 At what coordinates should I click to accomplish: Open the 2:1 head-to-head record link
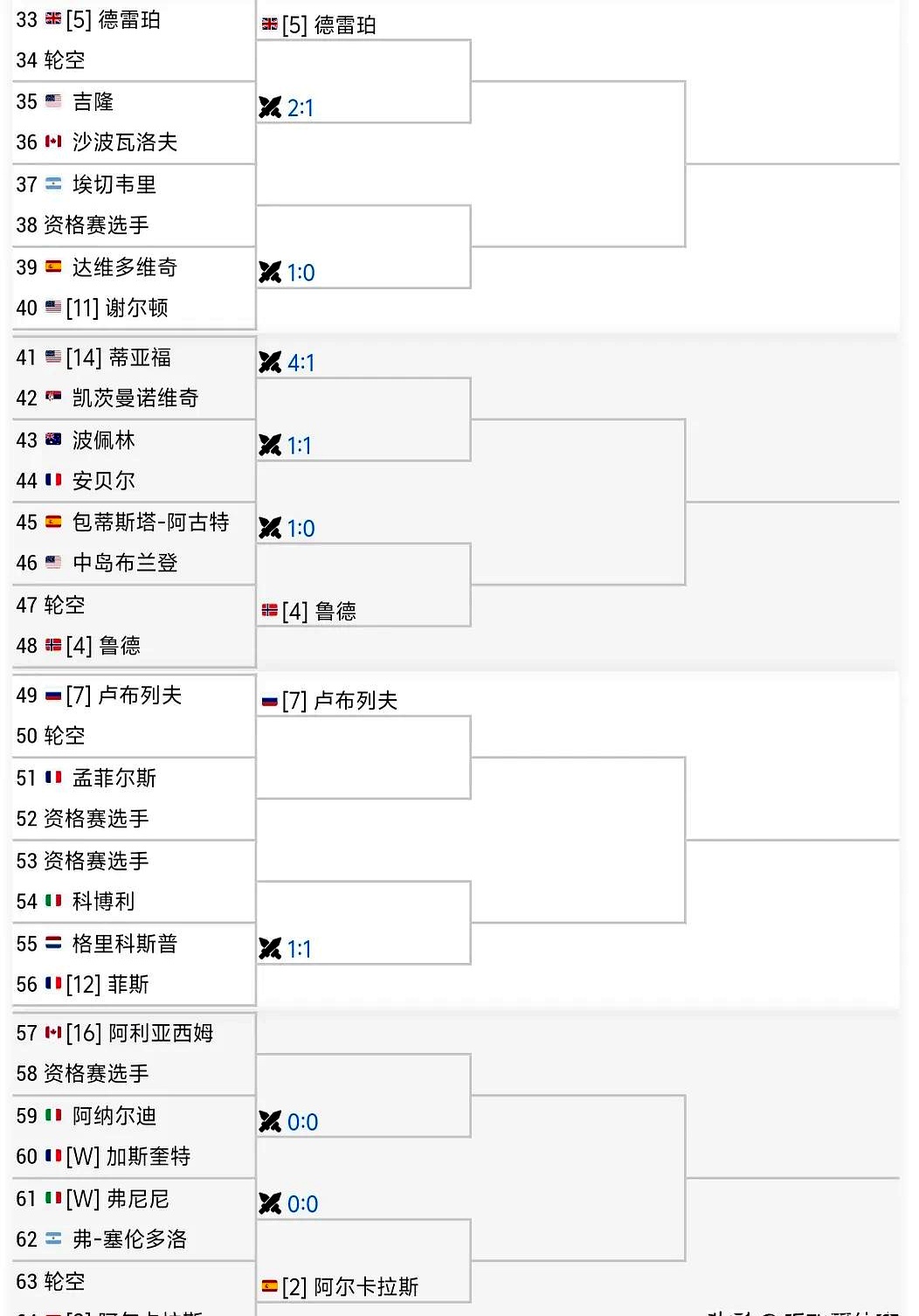tap(301, 107)
